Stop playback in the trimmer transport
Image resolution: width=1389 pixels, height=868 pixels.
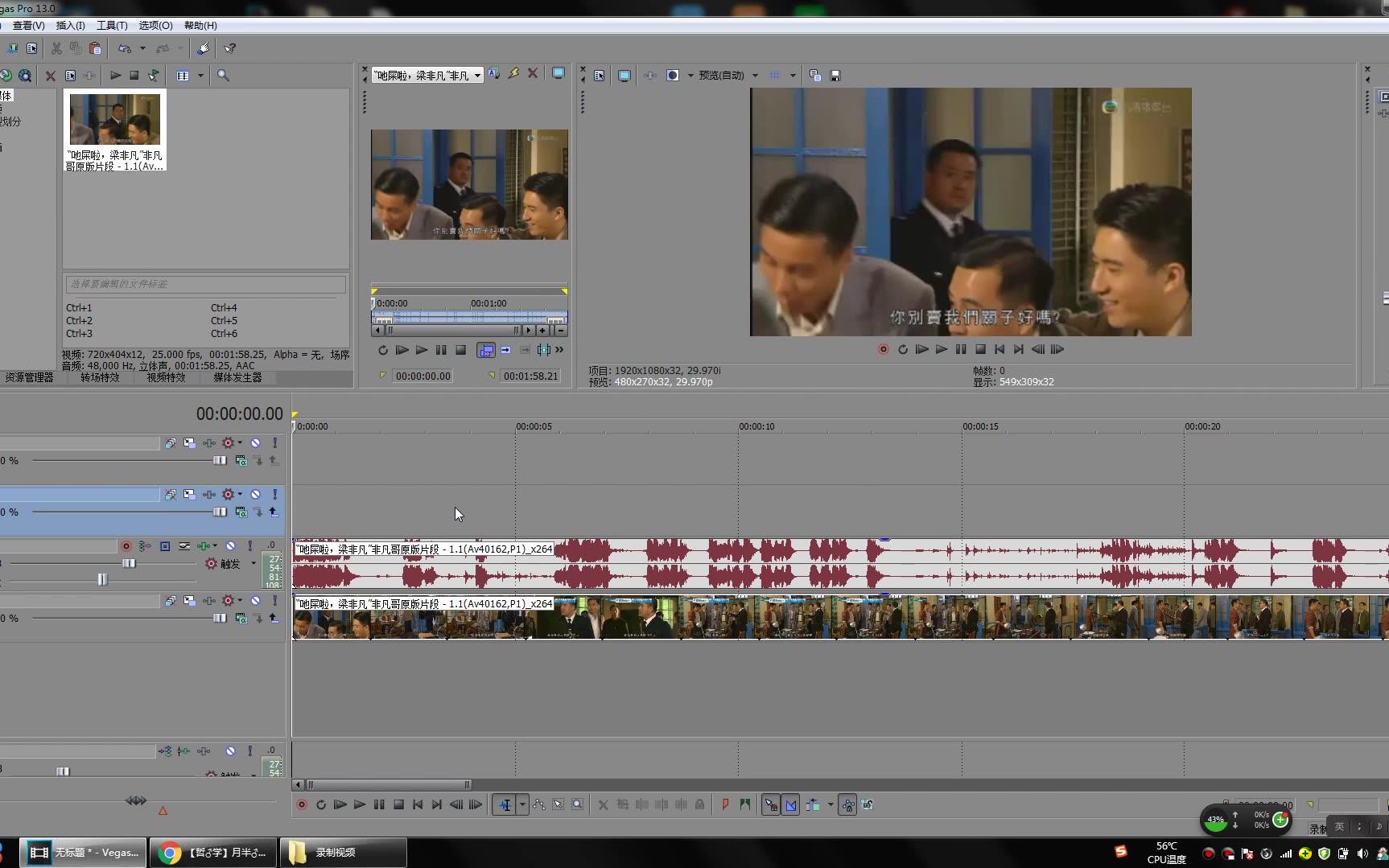point(460,350)
